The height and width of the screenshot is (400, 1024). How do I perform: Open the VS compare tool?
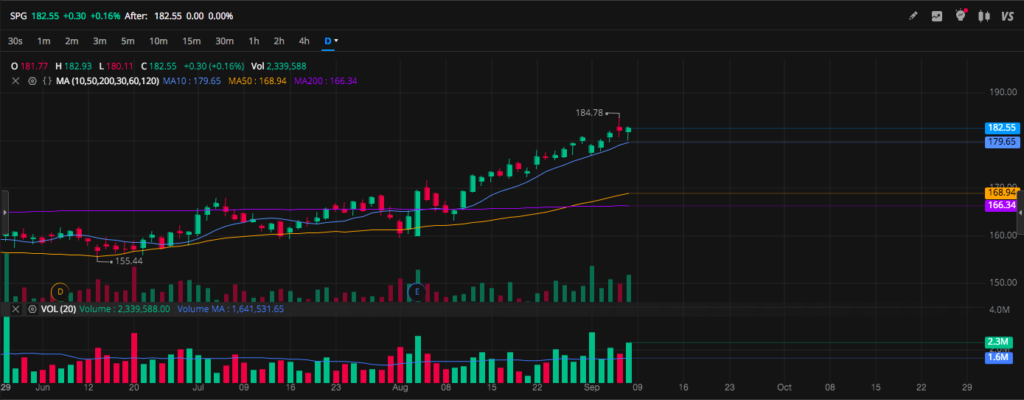point(1008,16)
